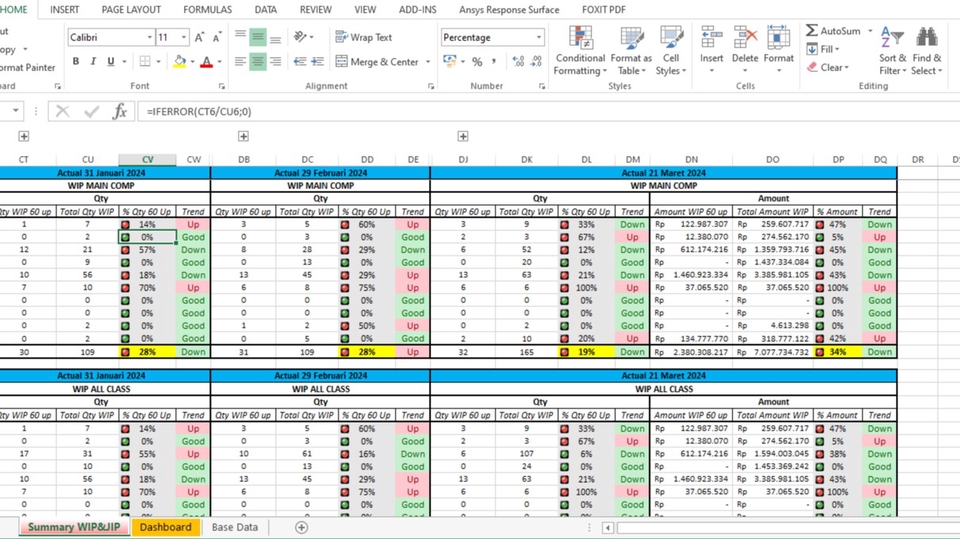Image resolution: width=960 pixels, height=539 pixels.
Task: Align text to top
Action: coord(241,37)
